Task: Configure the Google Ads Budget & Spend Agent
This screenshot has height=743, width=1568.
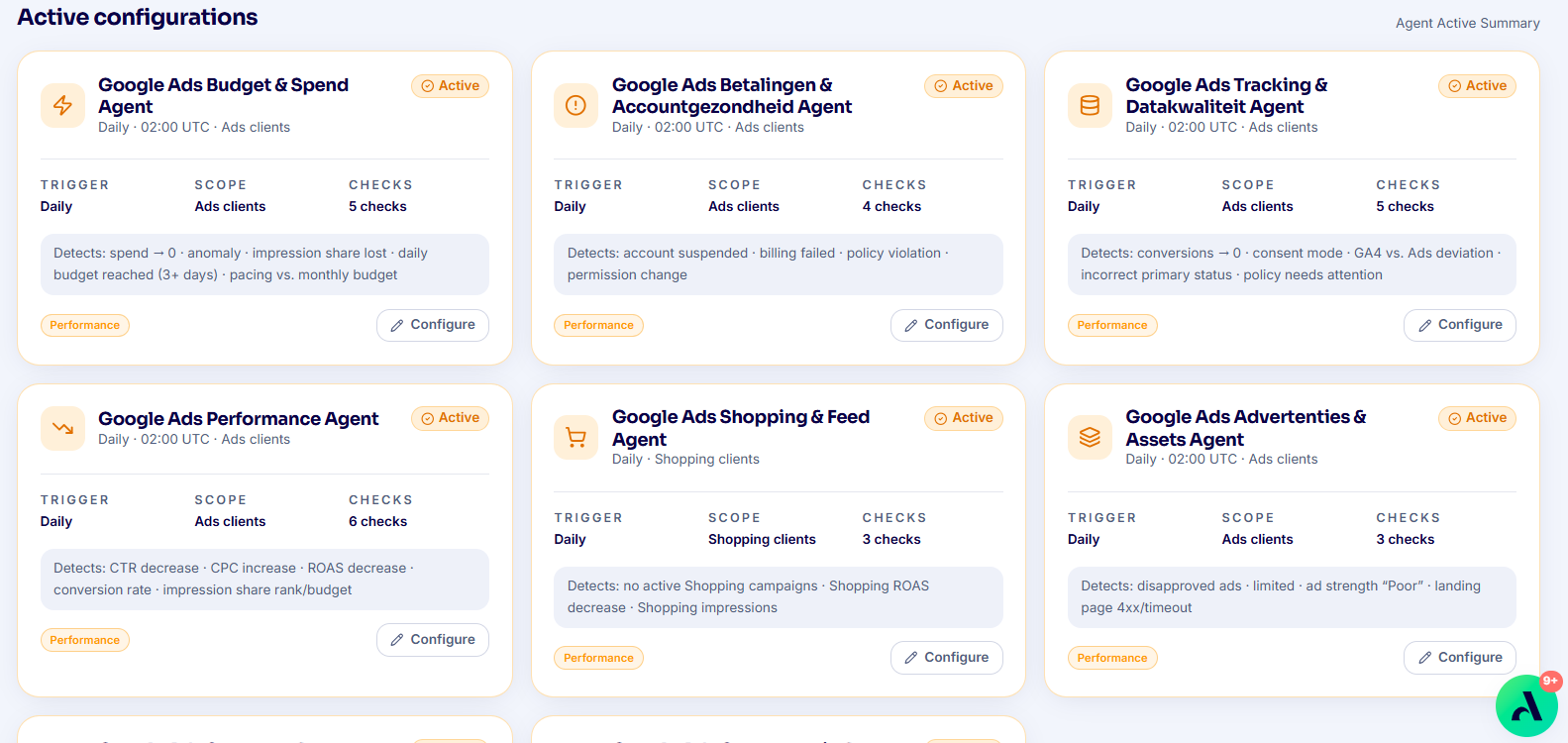Action: (x=433, y=325)
